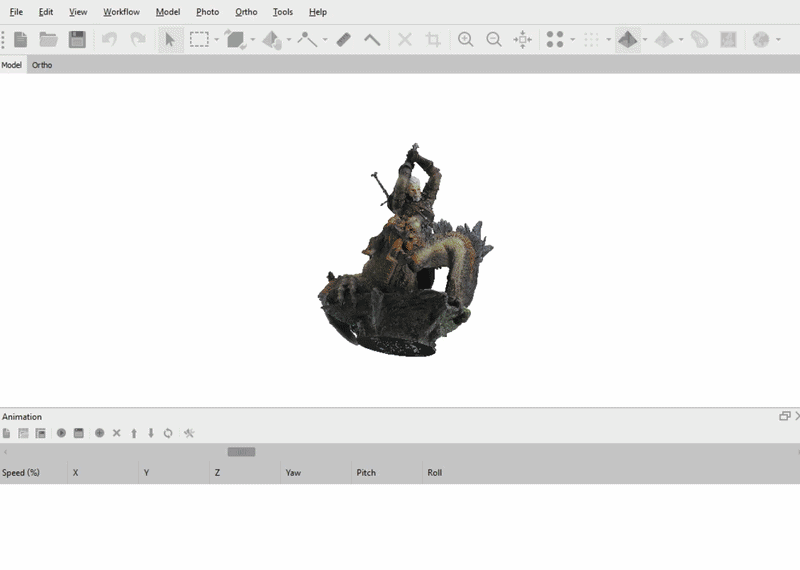The height and width of the screenshot is (570, 800).
Task: Move keyframe down with the down arrow
Action: (151, 433)
